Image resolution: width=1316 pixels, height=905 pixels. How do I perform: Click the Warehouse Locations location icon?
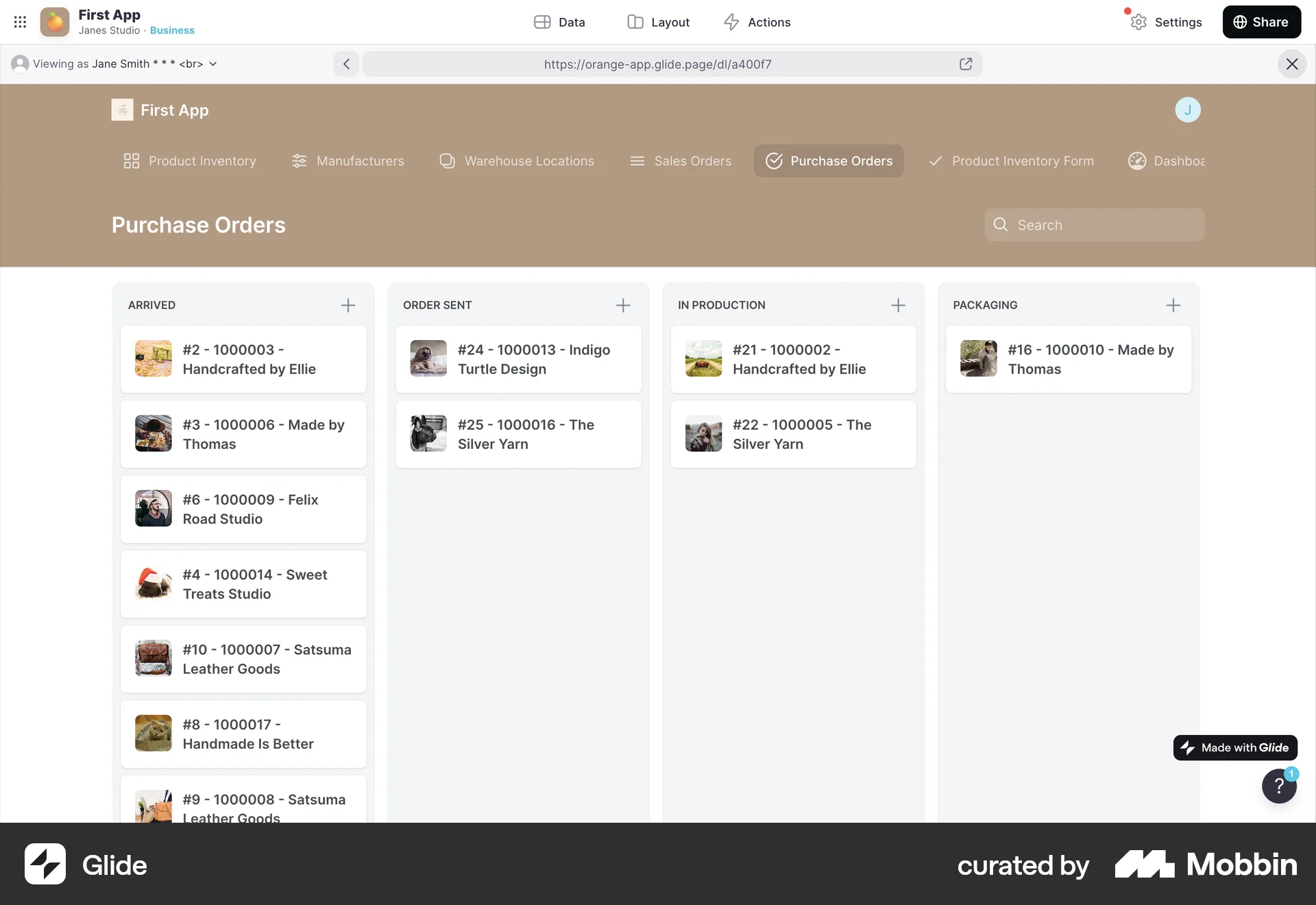tap(447, 160)
